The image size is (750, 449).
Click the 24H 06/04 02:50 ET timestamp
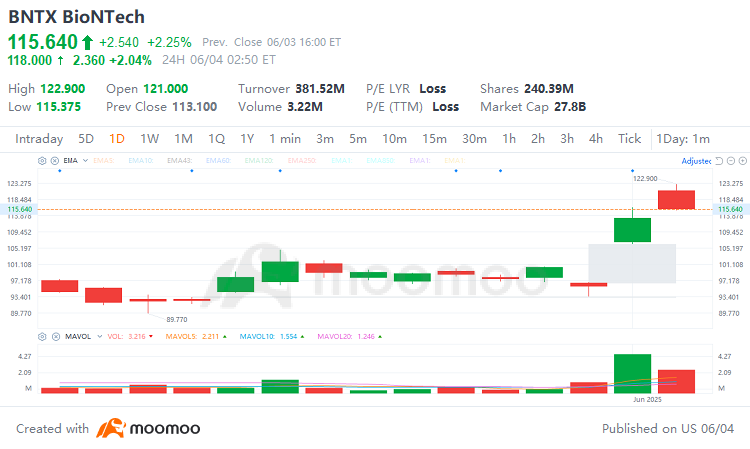click(219, 60)
